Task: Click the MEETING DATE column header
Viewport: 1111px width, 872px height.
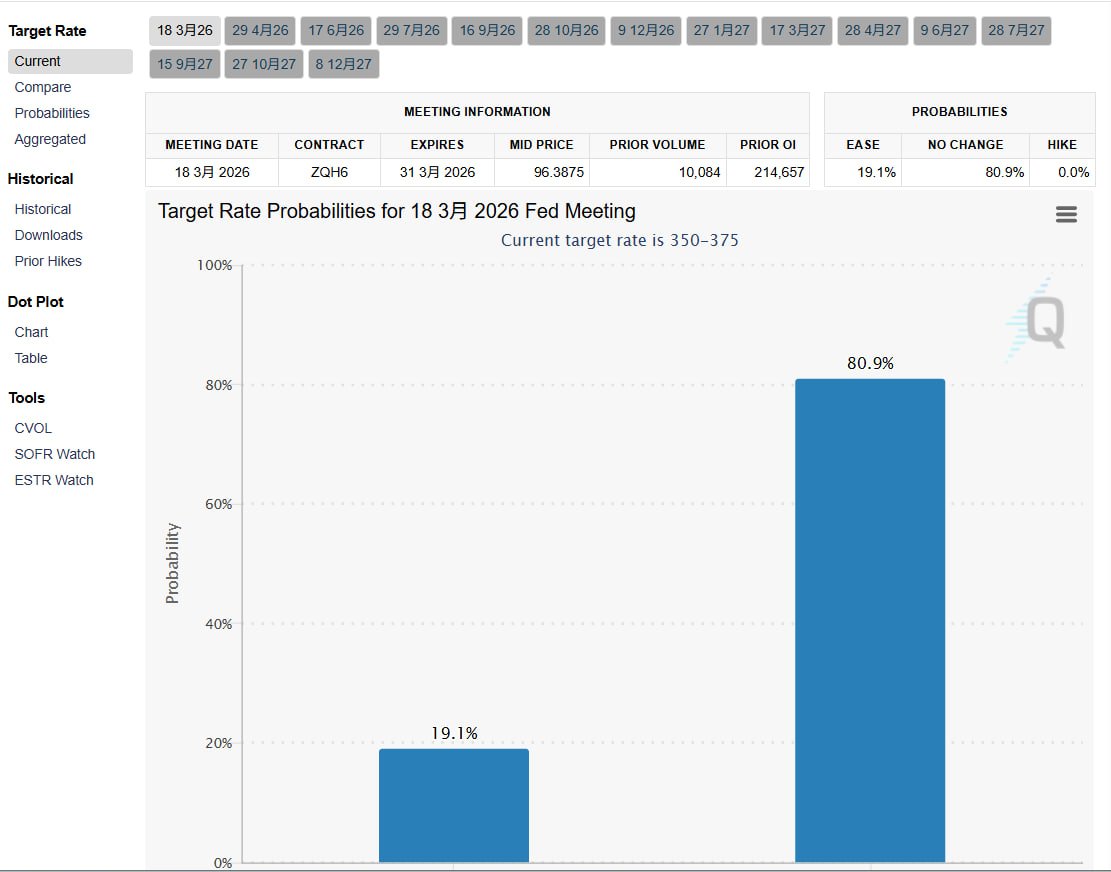Action: coord(212,145)
